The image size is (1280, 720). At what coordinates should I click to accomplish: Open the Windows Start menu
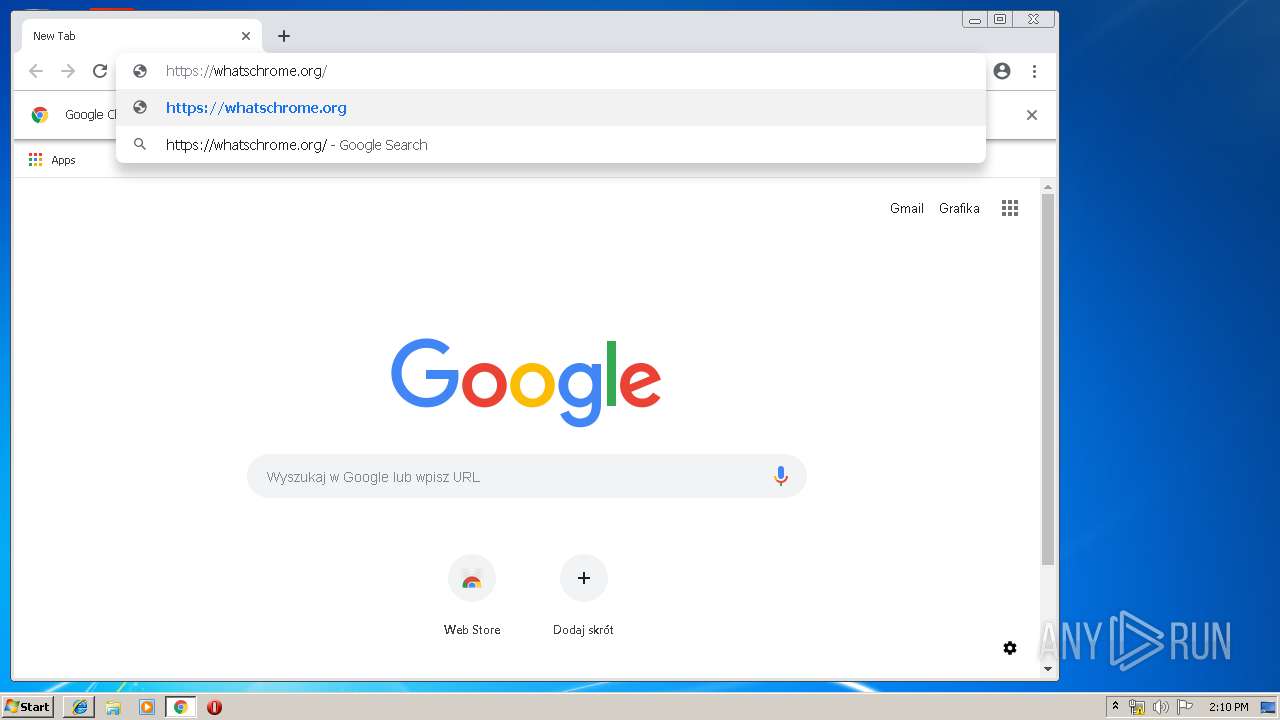point(28,707)
